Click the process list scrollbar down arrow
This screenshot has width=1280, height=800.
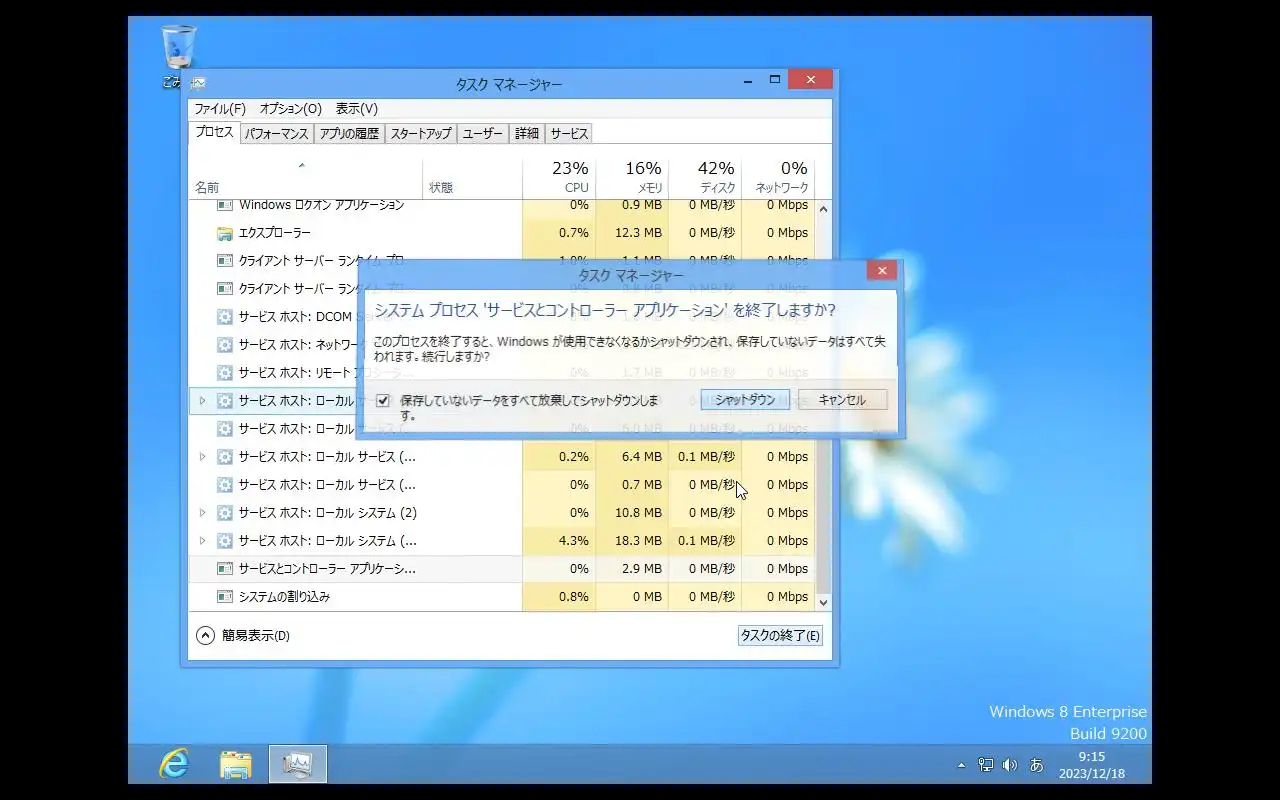[x=824, y=602]
